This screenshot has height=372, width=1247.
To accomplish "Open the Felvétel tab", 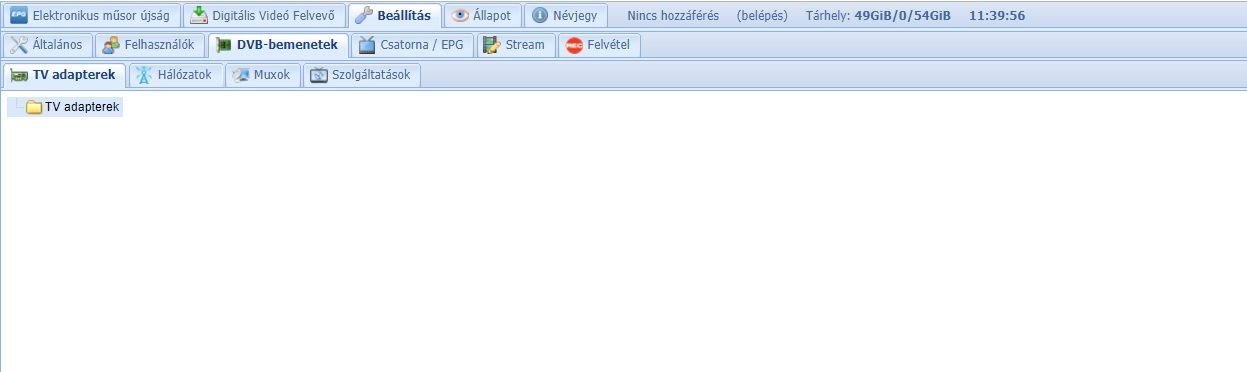I will tap(599, 45).
